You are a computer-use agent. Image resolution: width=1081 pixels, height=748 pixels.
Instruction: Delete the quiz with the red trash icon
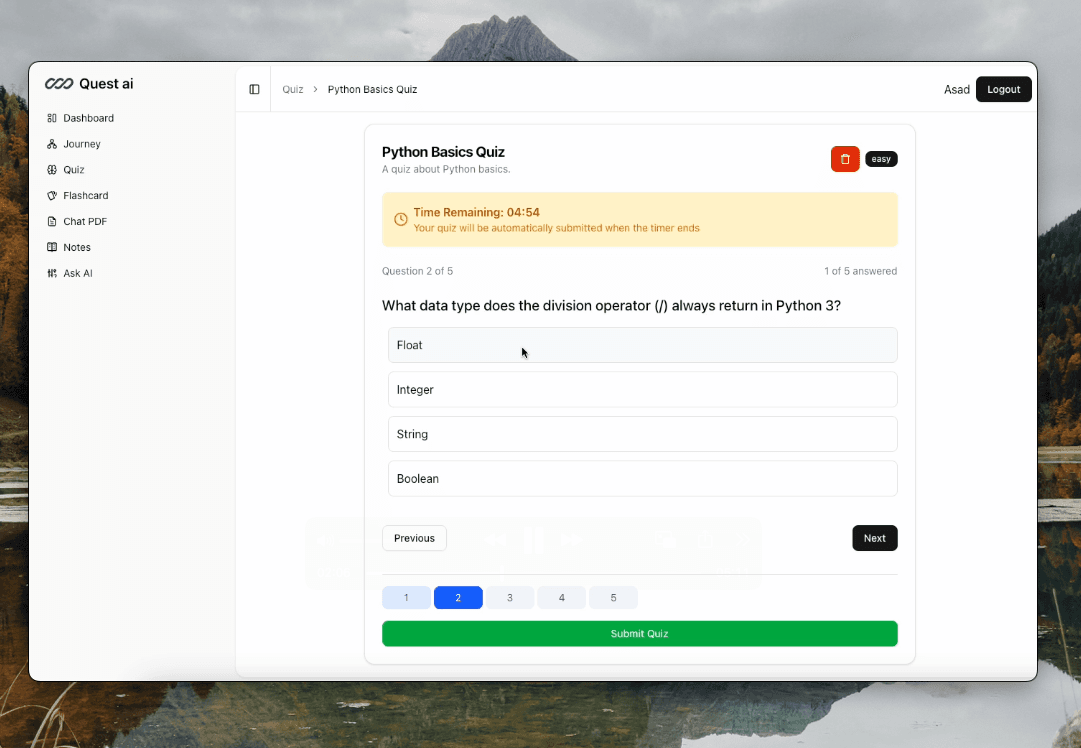click(845, 158)
